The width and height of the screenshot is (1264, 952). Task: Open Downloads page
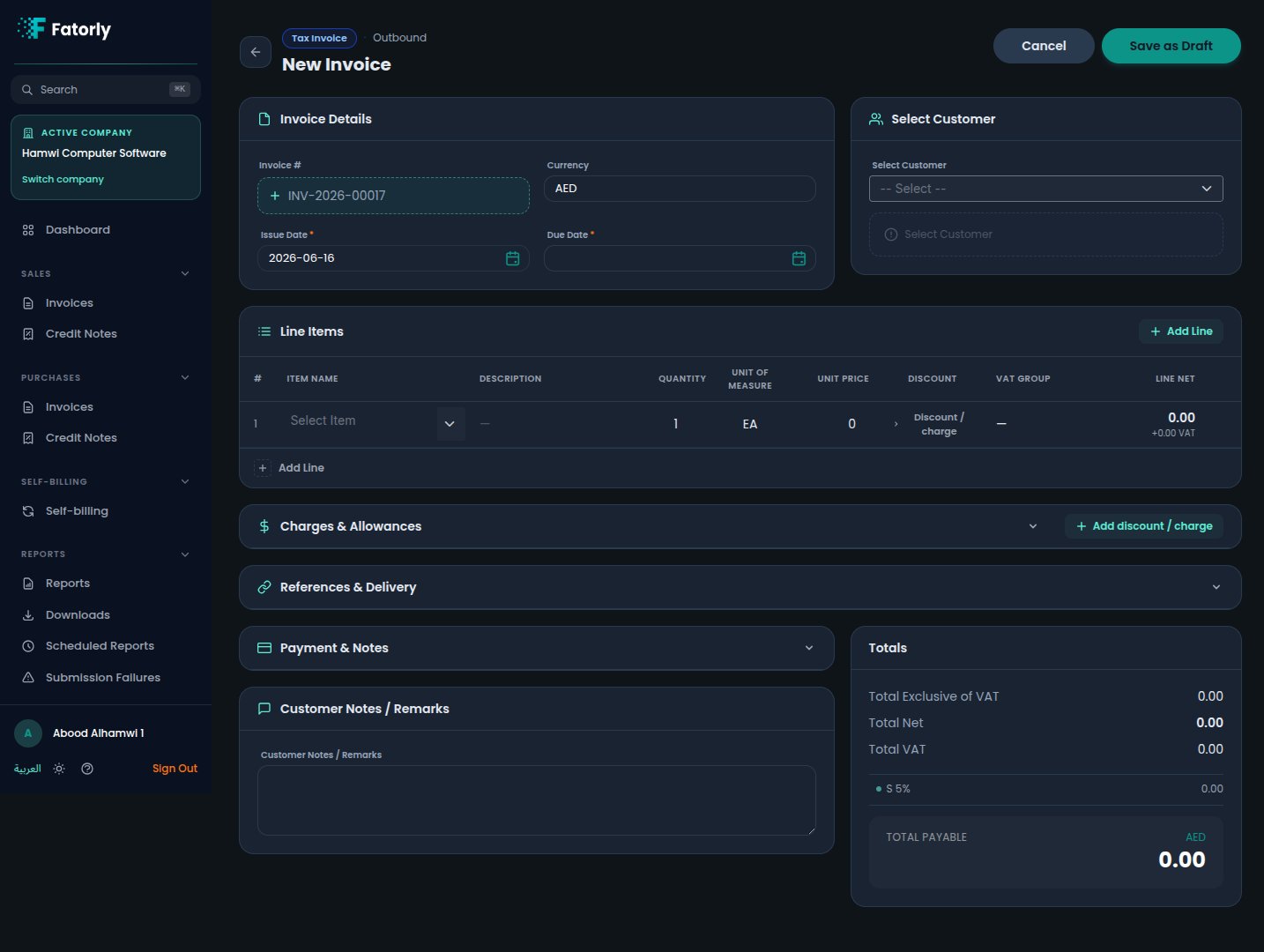tap(106, 615)
